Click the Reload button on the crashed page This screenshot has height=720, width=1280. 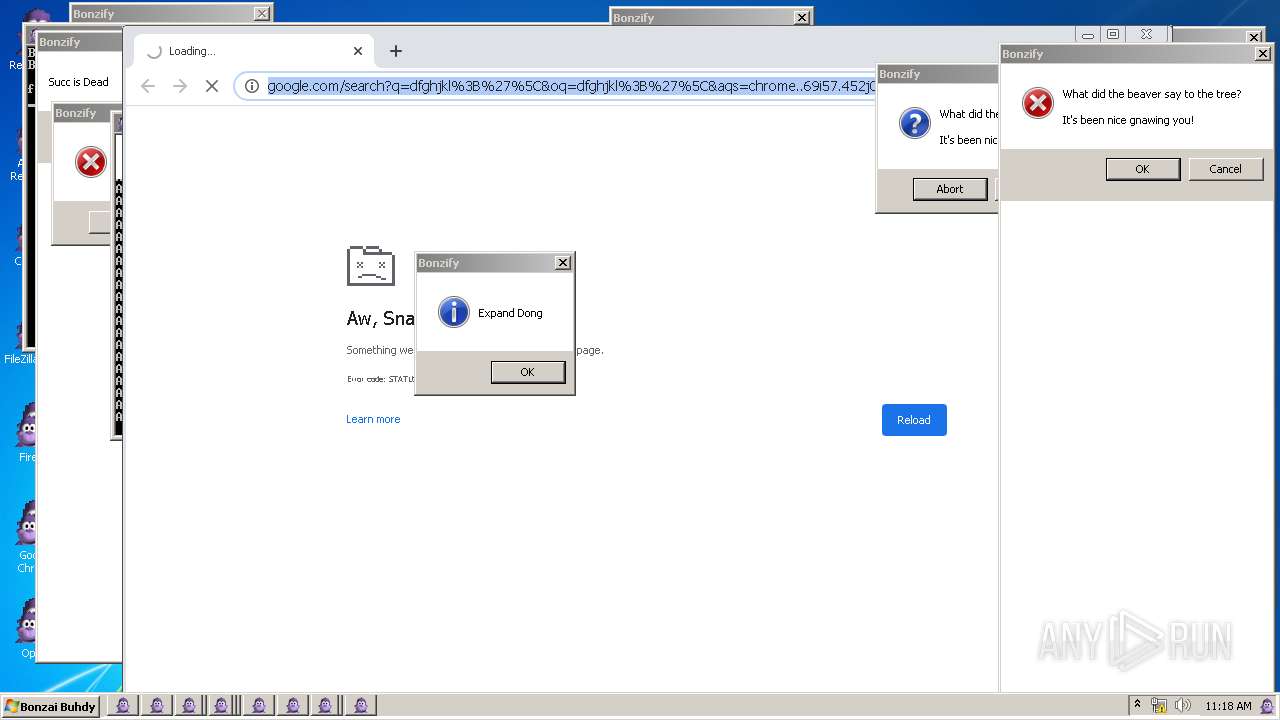tap(914, 420)
